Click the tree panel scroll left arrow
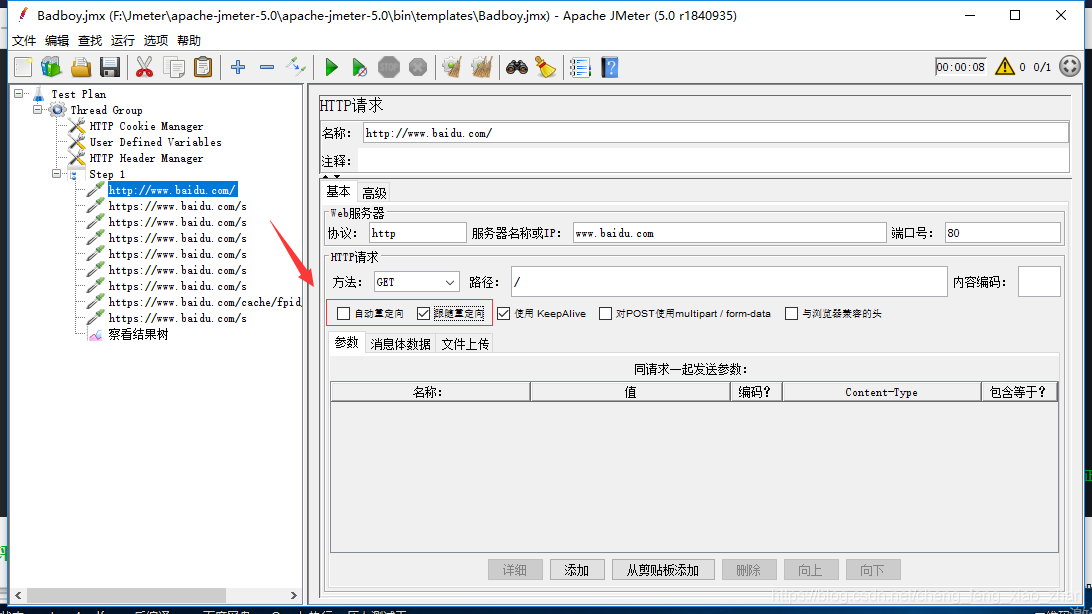This screenshot has width=1092, height=614. coord(18,595)
